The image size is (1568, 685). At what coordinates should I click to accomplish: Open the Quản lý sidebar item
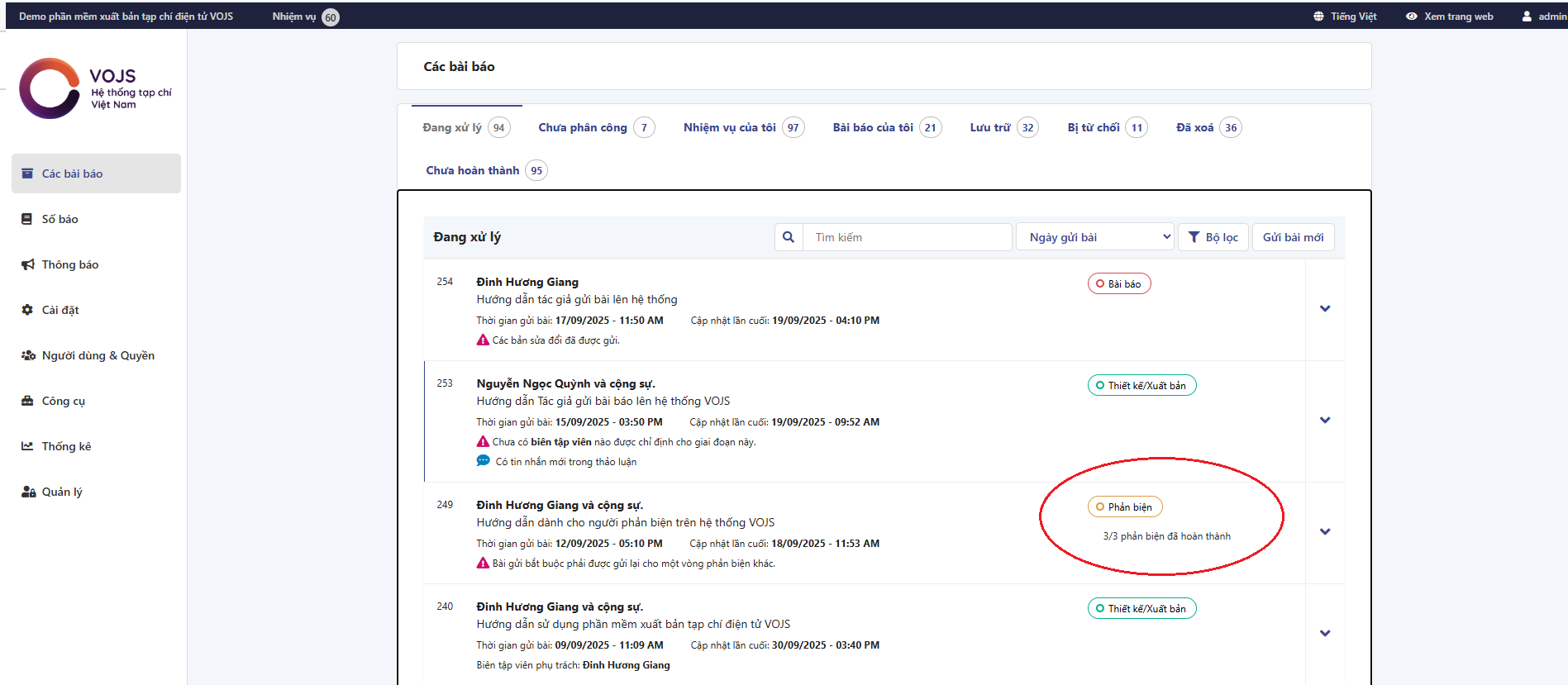click(61, 492)
